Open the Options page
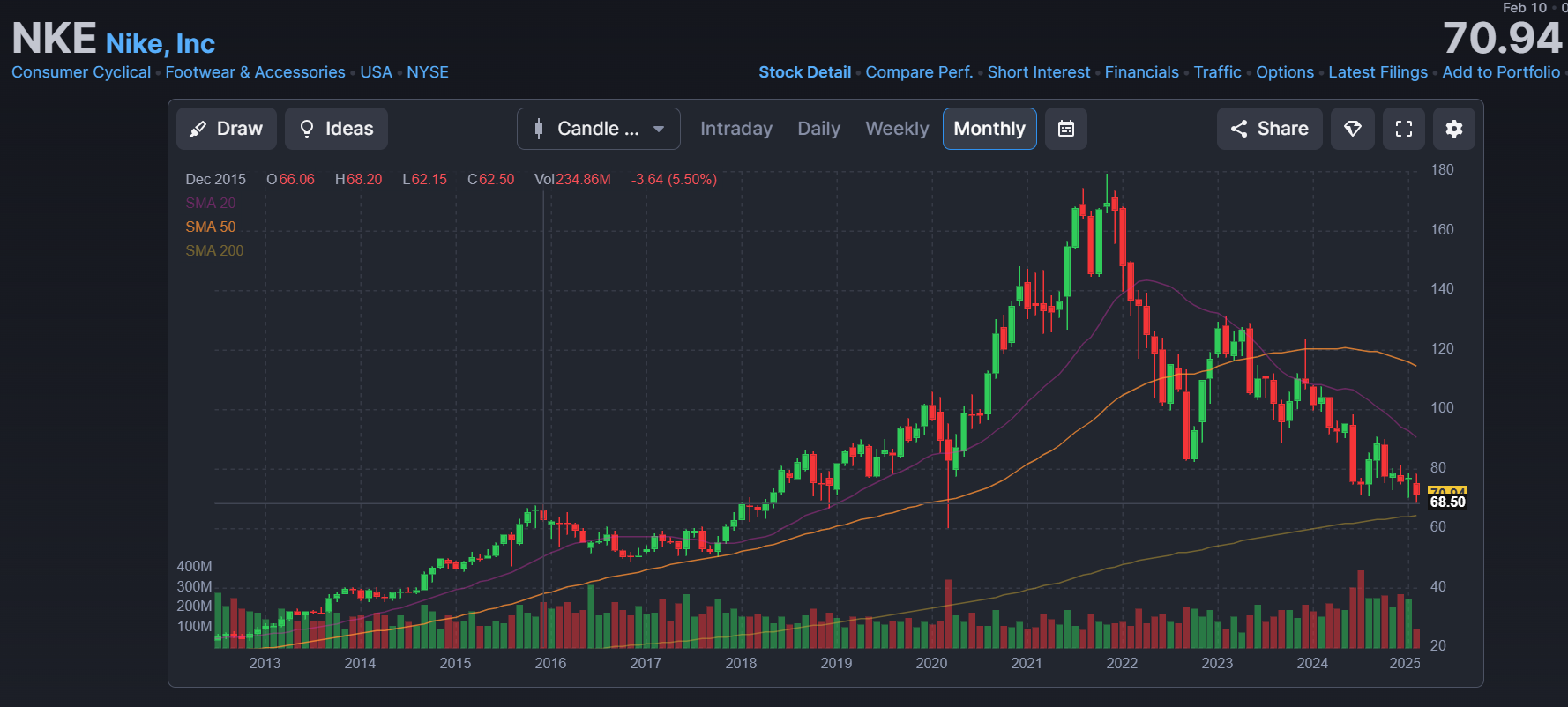The image size is (1568, 707). click(1285, 72)
